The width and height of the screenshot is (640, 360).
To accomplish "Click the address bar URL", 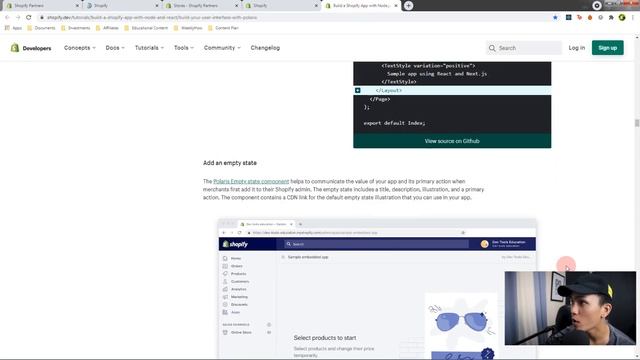I will coord(152,18).
